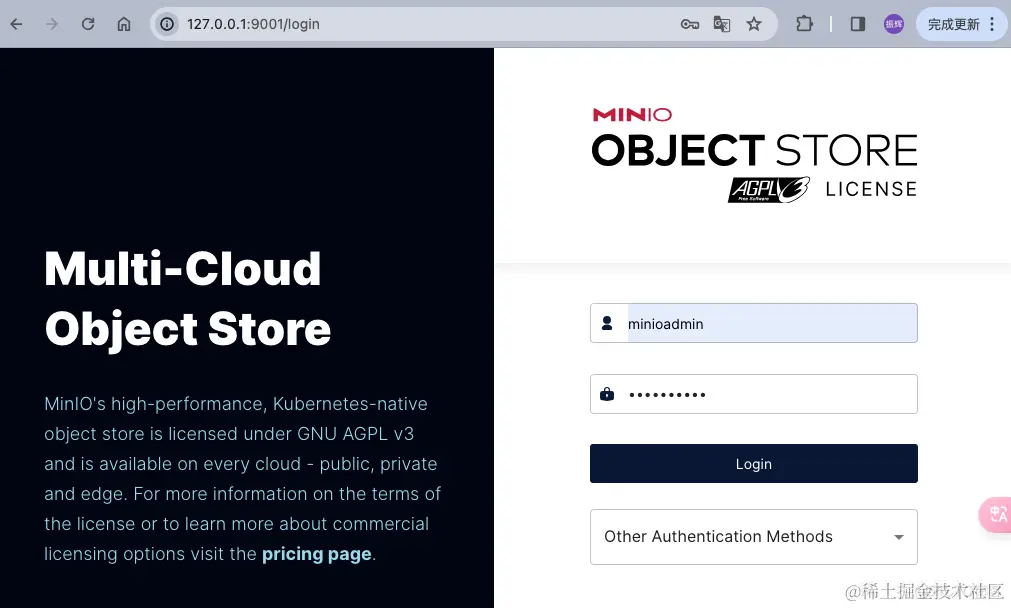Click the browser forward arrow
Screen dimensions: 1011x608
52,25
